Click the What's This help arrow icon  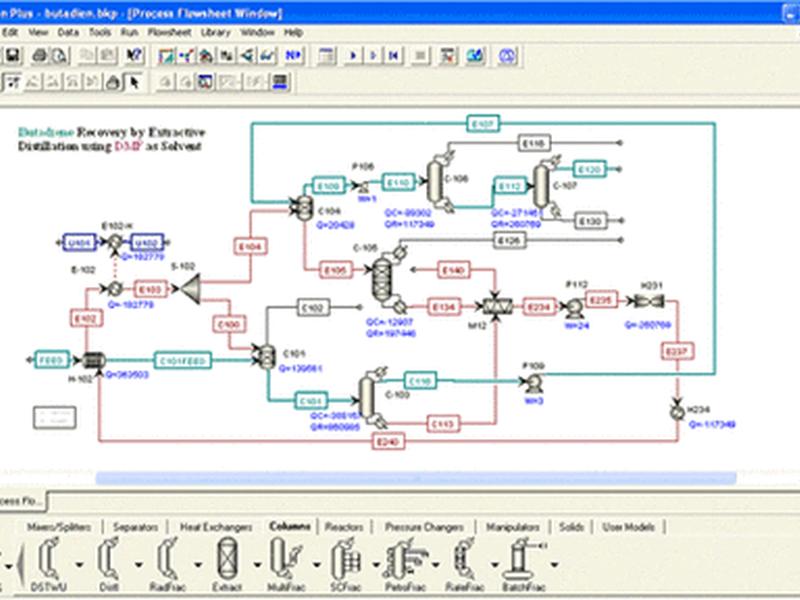pyautogui.click(x=134, y=55)
